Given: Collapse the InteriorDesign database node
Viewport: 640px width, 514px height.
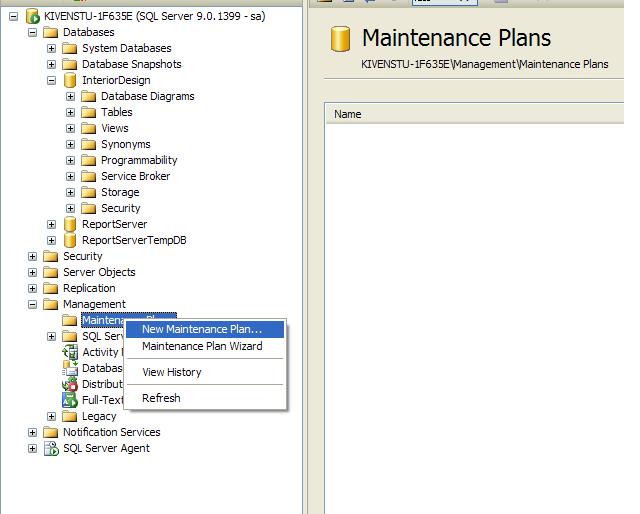Looking at the screenshot, I should tap(51, 80).
